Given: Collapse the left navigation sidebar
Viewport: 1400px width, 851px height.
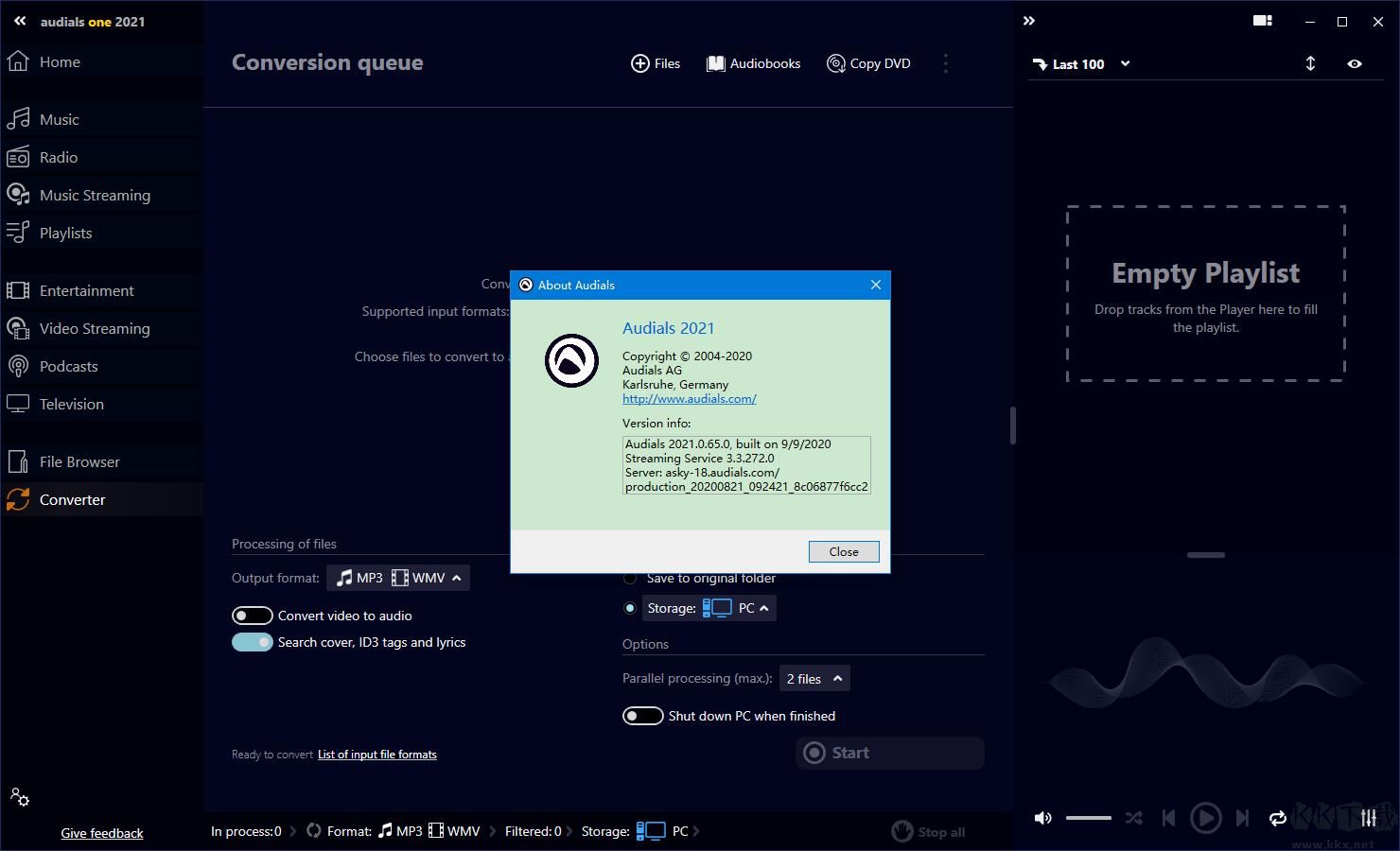Looking at the screenshot, I should tap(20, 21).
